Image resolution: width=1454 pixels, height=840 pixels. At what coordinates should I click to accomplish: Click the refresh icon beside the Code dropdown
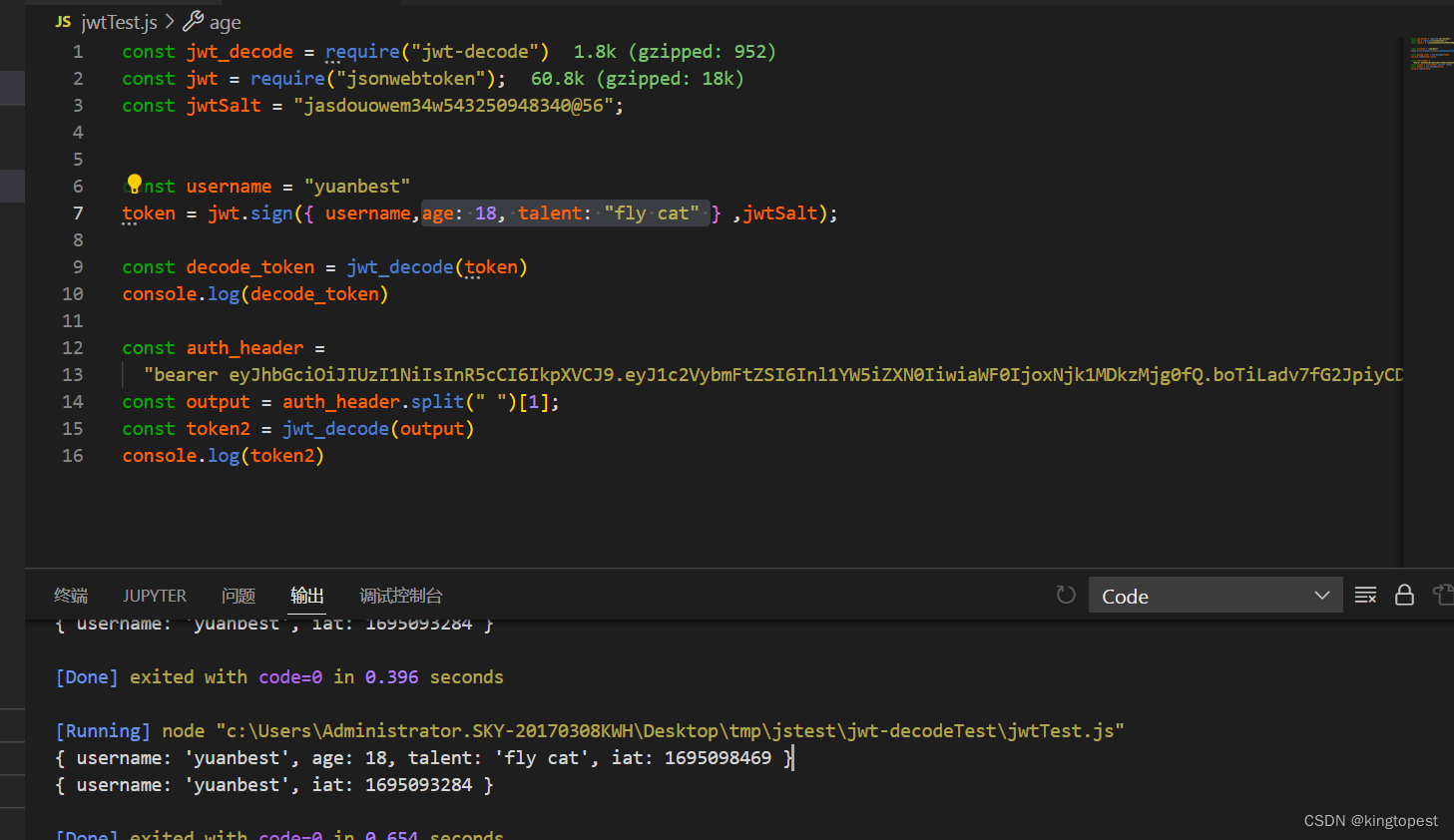point(1066,596)
